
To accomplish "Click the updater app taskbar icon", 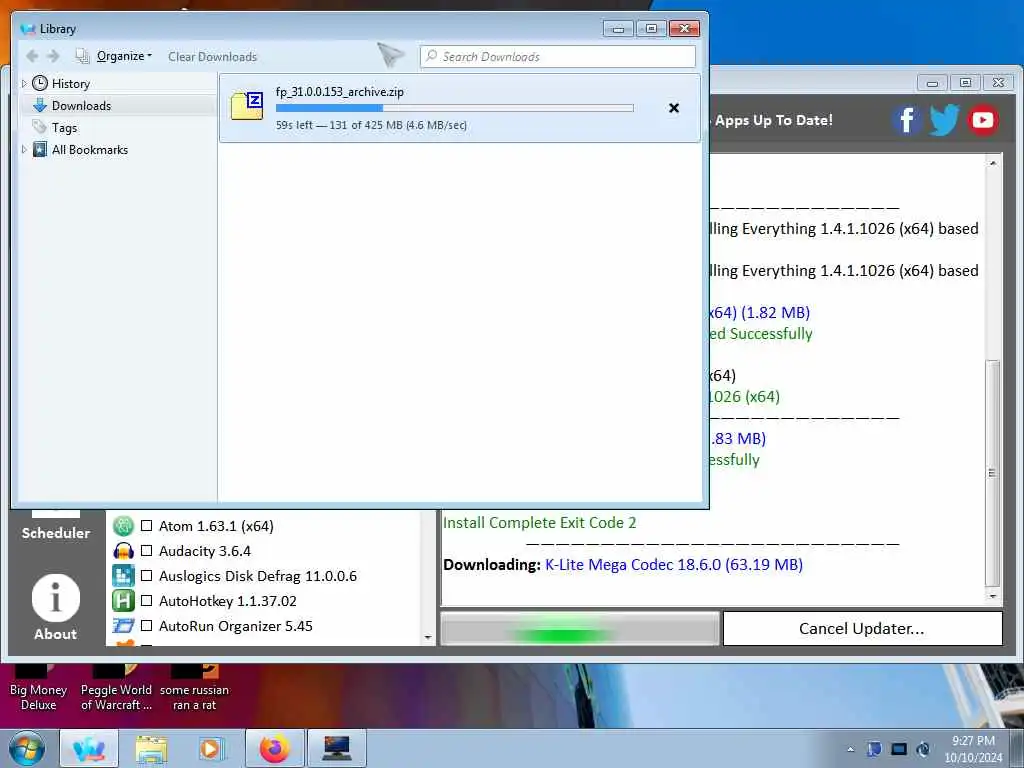I will coord(89,748).
